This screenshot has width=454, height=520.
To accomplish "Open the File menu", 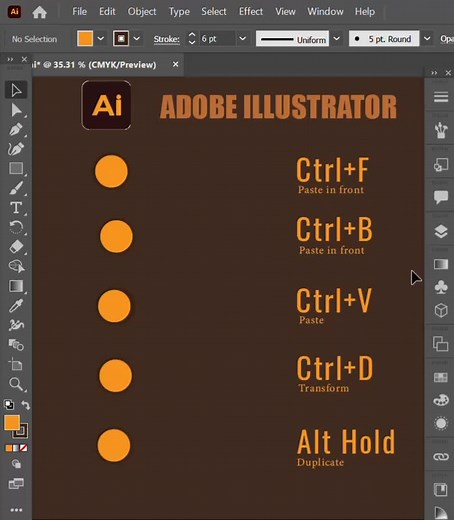I will point(79,12).
